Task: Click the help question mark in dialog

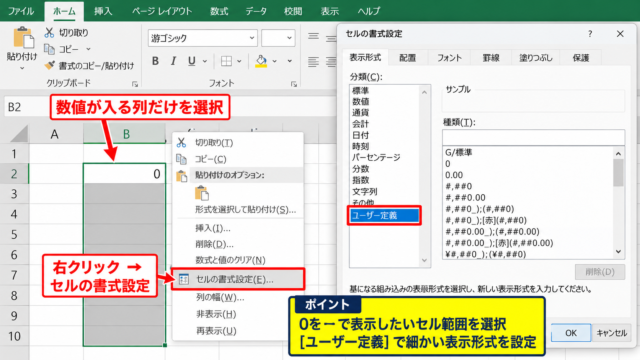Action: pos(590,34)
